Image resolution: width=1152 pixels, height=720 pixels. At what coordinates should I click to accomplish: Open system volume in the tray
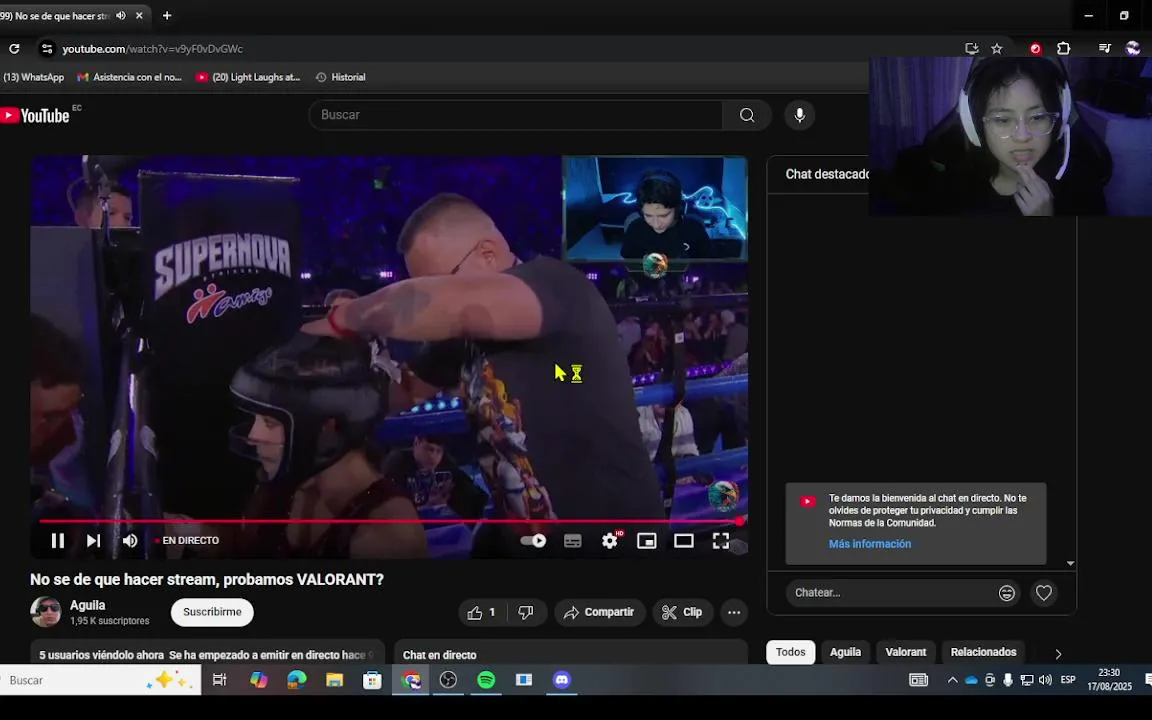(1045, 680)
